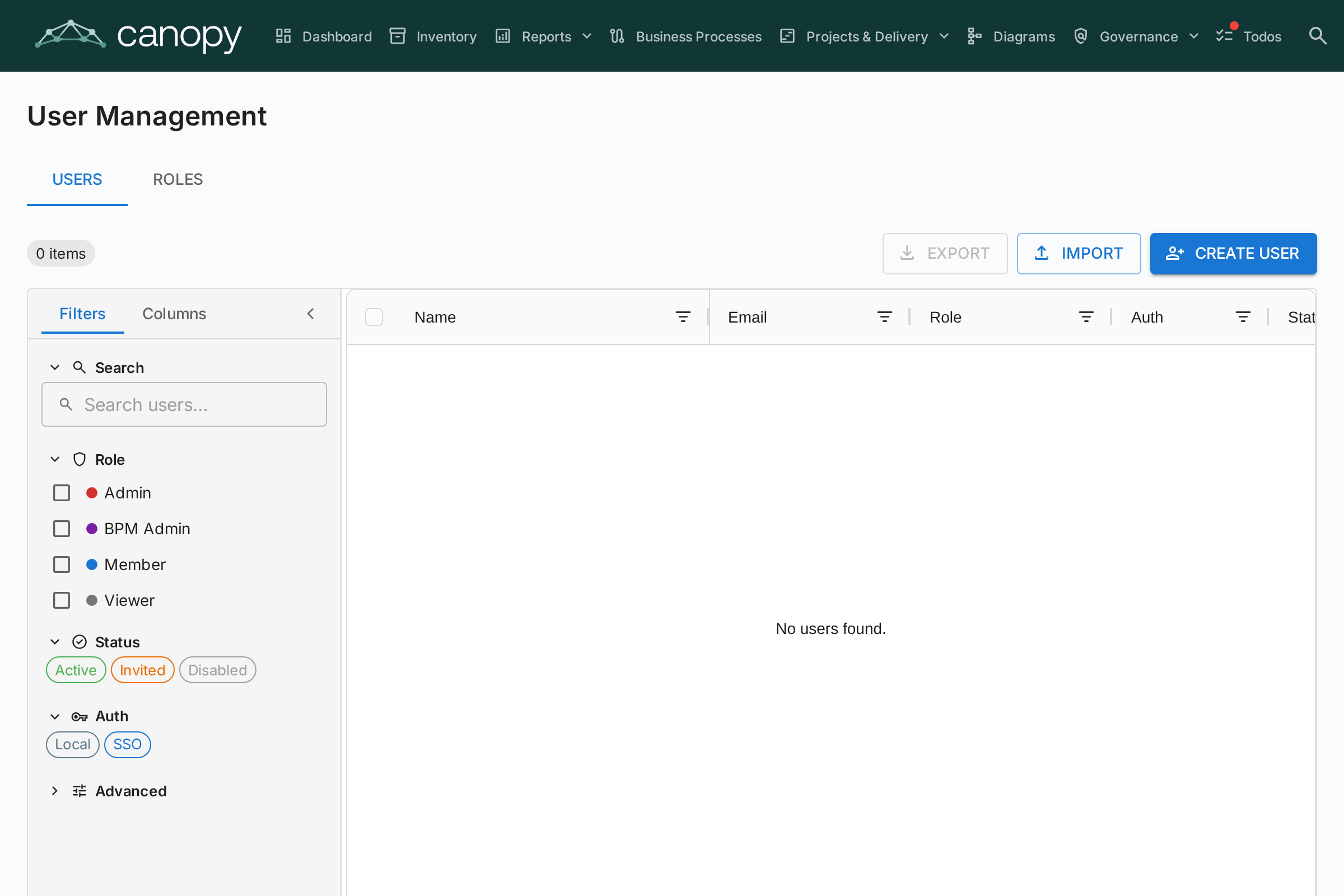Click the Auth key icon
The width and height of the screenshot is (1344, 896).
(80, 717)
